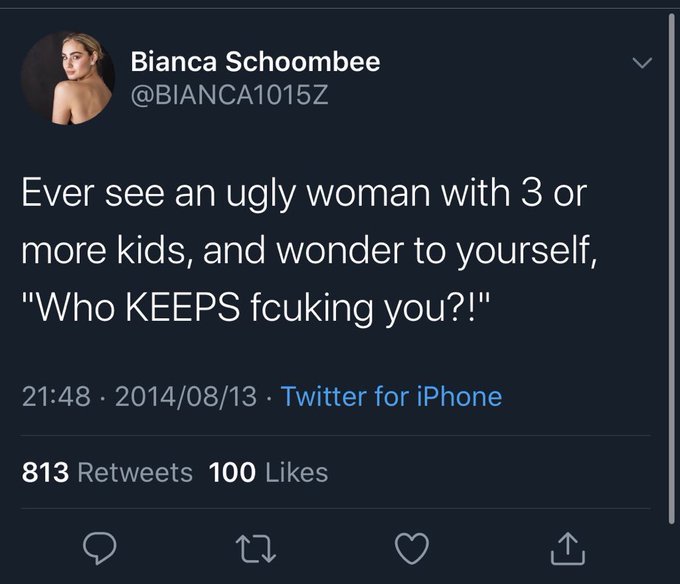Click the bold number 813 in the stats

pos(45,471)
